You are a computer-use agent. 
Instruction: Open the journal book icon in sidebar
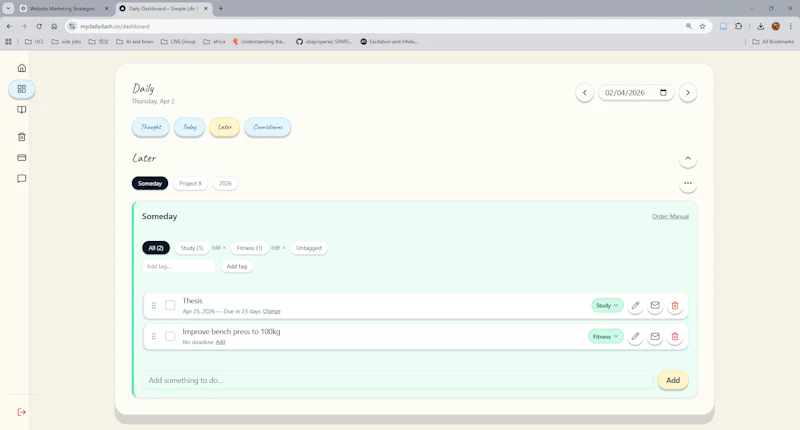coord(21,110)
